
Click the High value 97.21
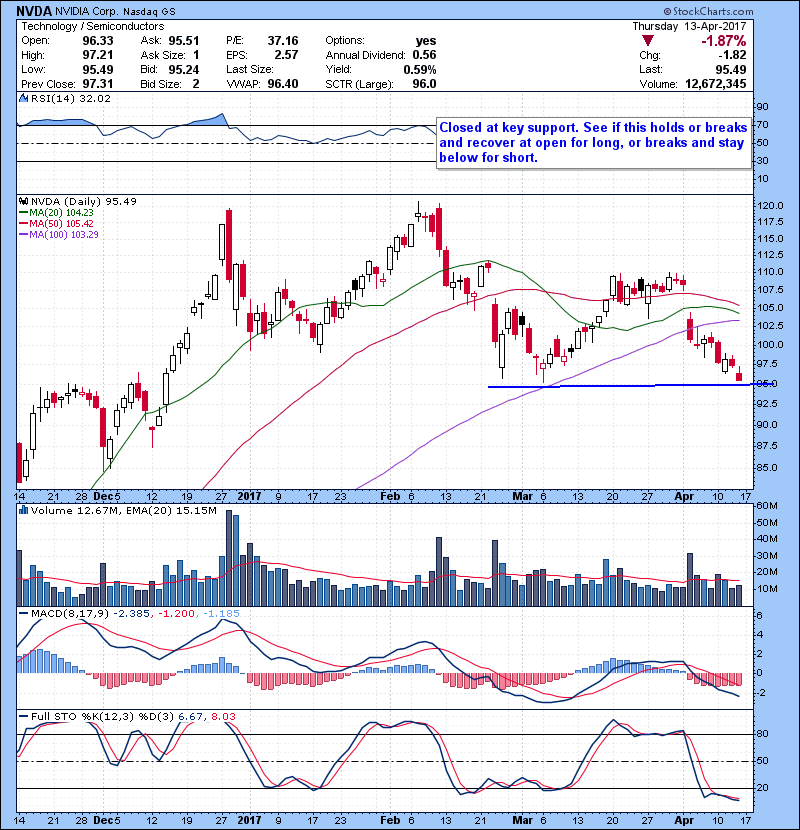coord(98,55)
